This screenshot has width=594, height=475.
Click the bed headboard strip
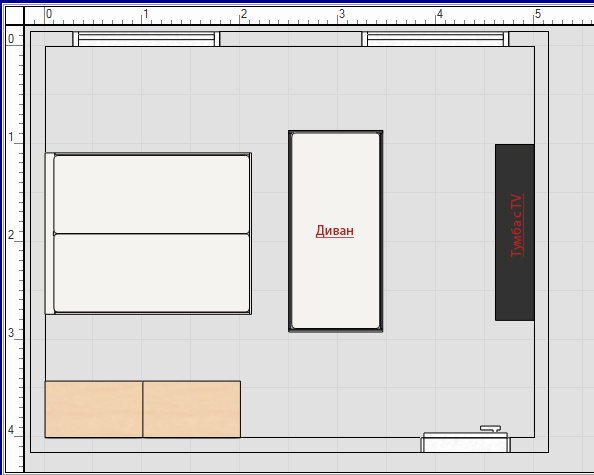point(49,233)
